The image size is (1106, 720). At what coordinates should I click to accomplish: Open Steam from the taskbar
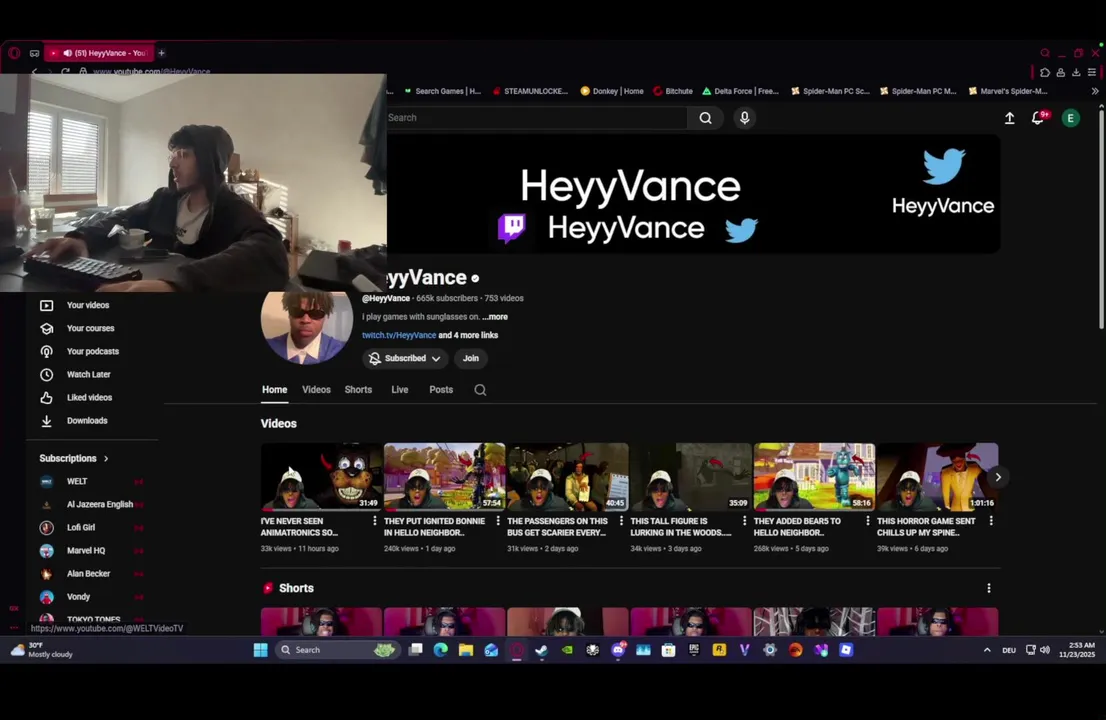(x=542, y=650)
